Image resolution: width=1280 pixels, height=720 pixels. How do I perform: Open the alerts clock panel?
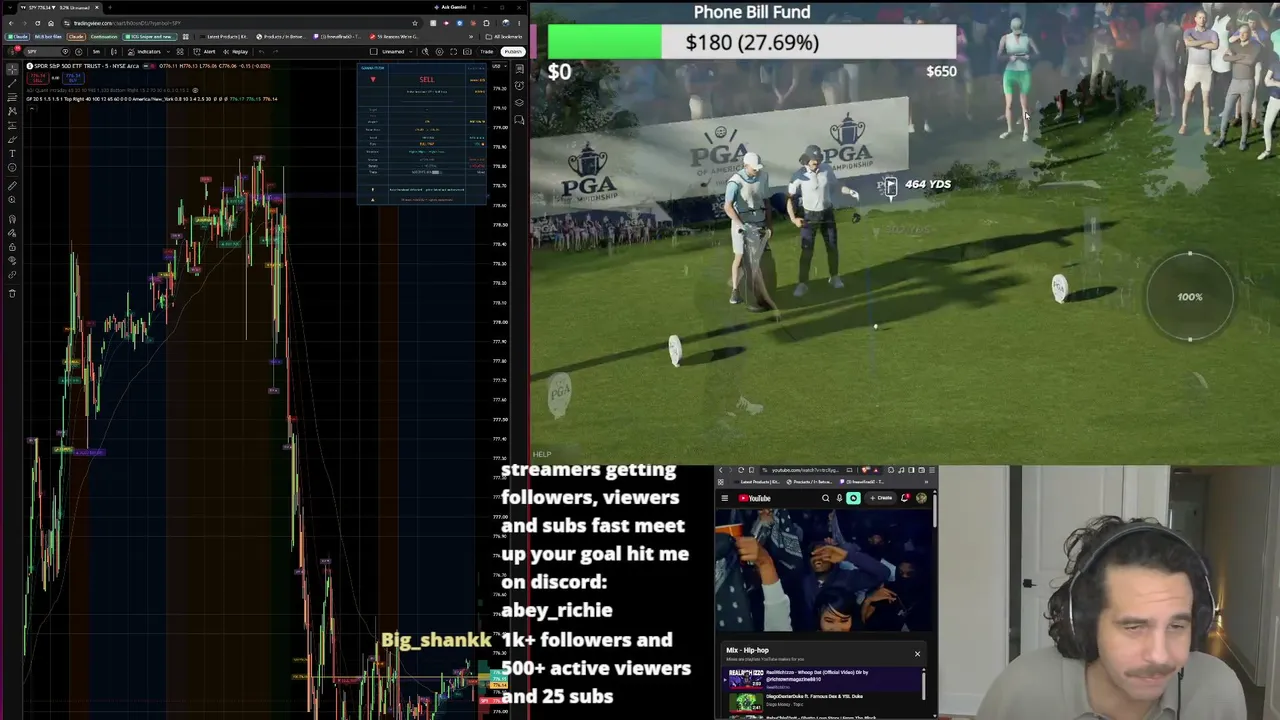pyautogui.click(x=519, y=86)
